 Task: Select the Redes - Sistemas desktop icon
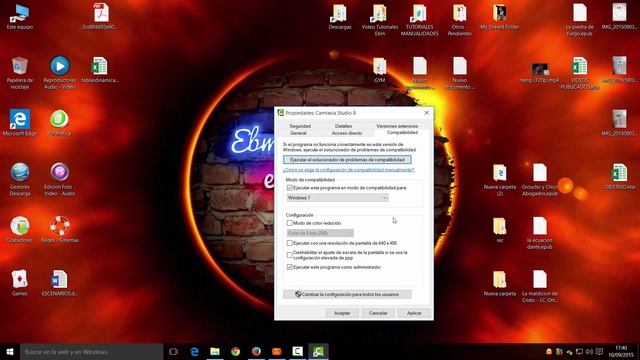[60, 229]
